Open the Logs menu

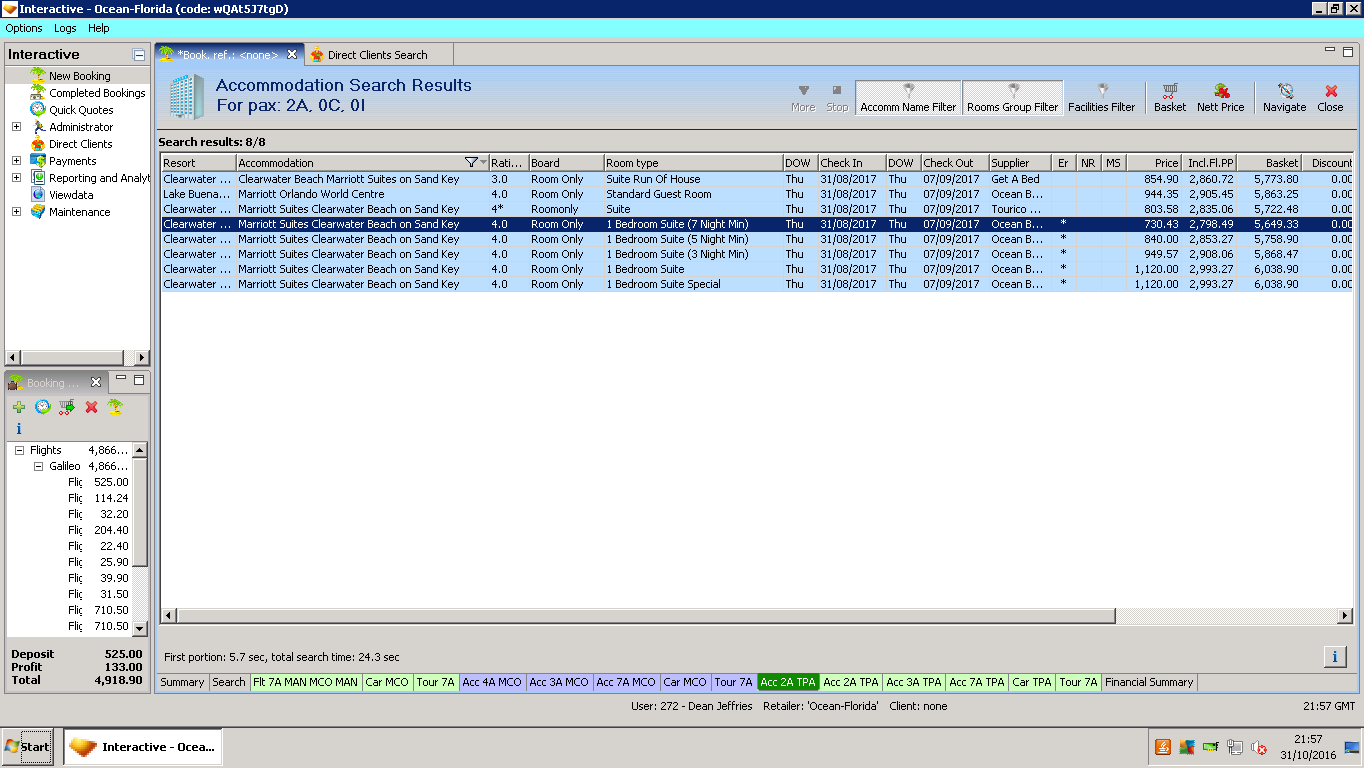pos(65,28)
